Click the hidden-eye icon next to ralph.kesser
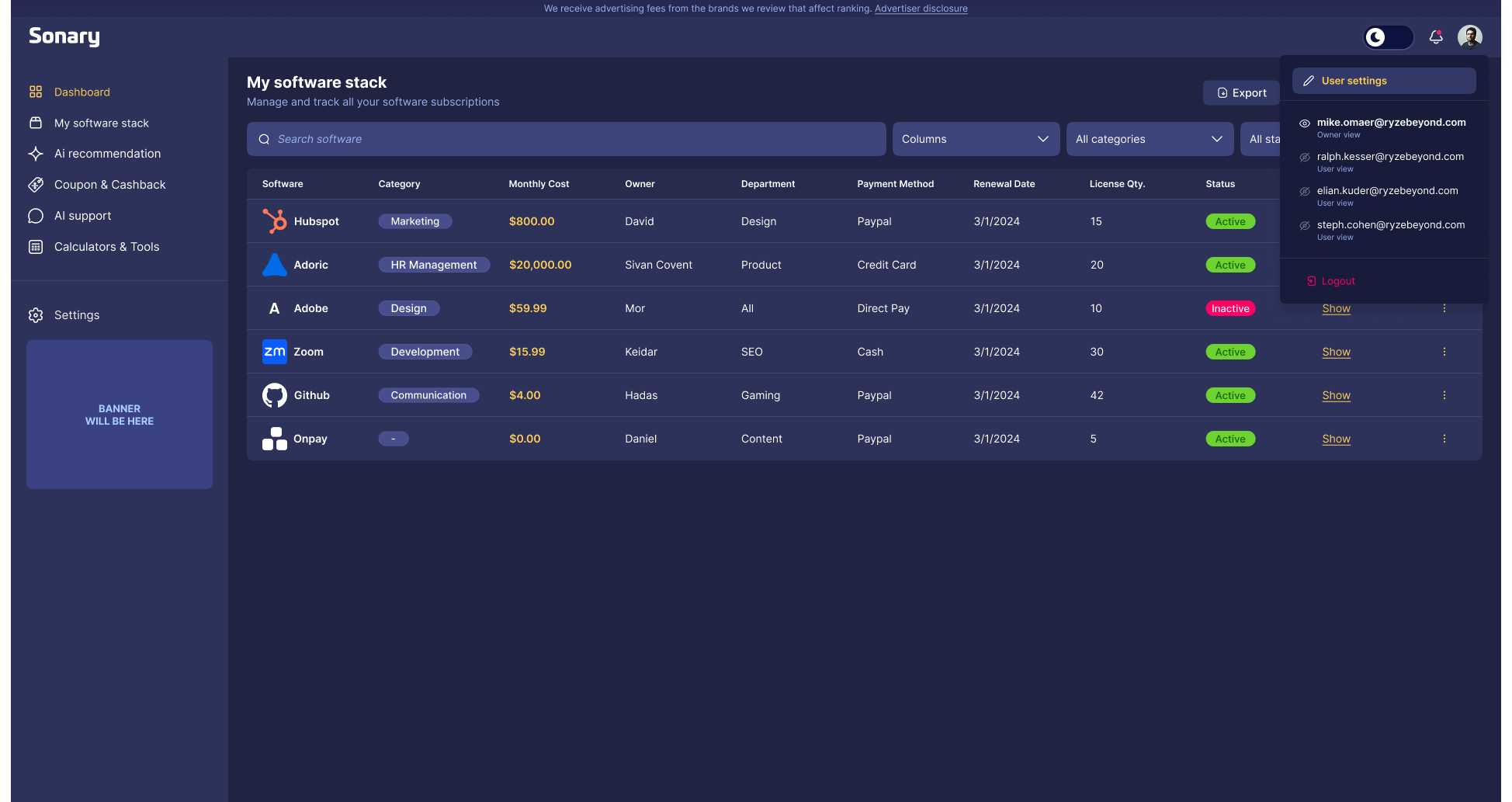Image resolution: width=1512 pixels, height=802 pixels. pyautogui.click(x=1305, y=158)
